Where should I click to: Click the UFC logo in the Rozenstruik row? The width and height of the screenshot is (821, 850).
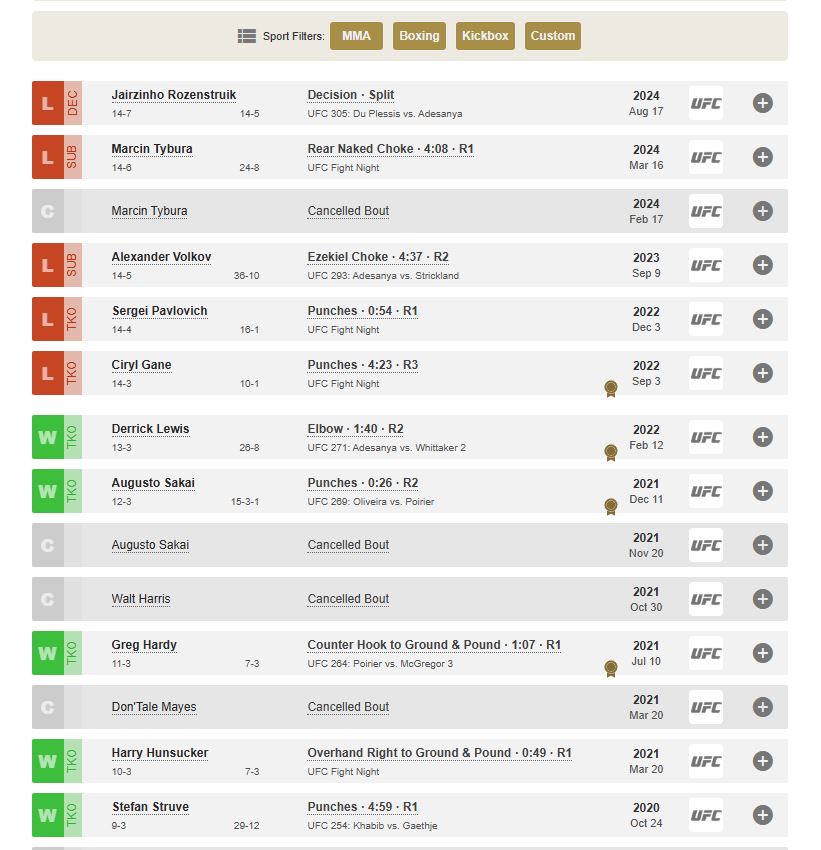click(x=706, y=103)
